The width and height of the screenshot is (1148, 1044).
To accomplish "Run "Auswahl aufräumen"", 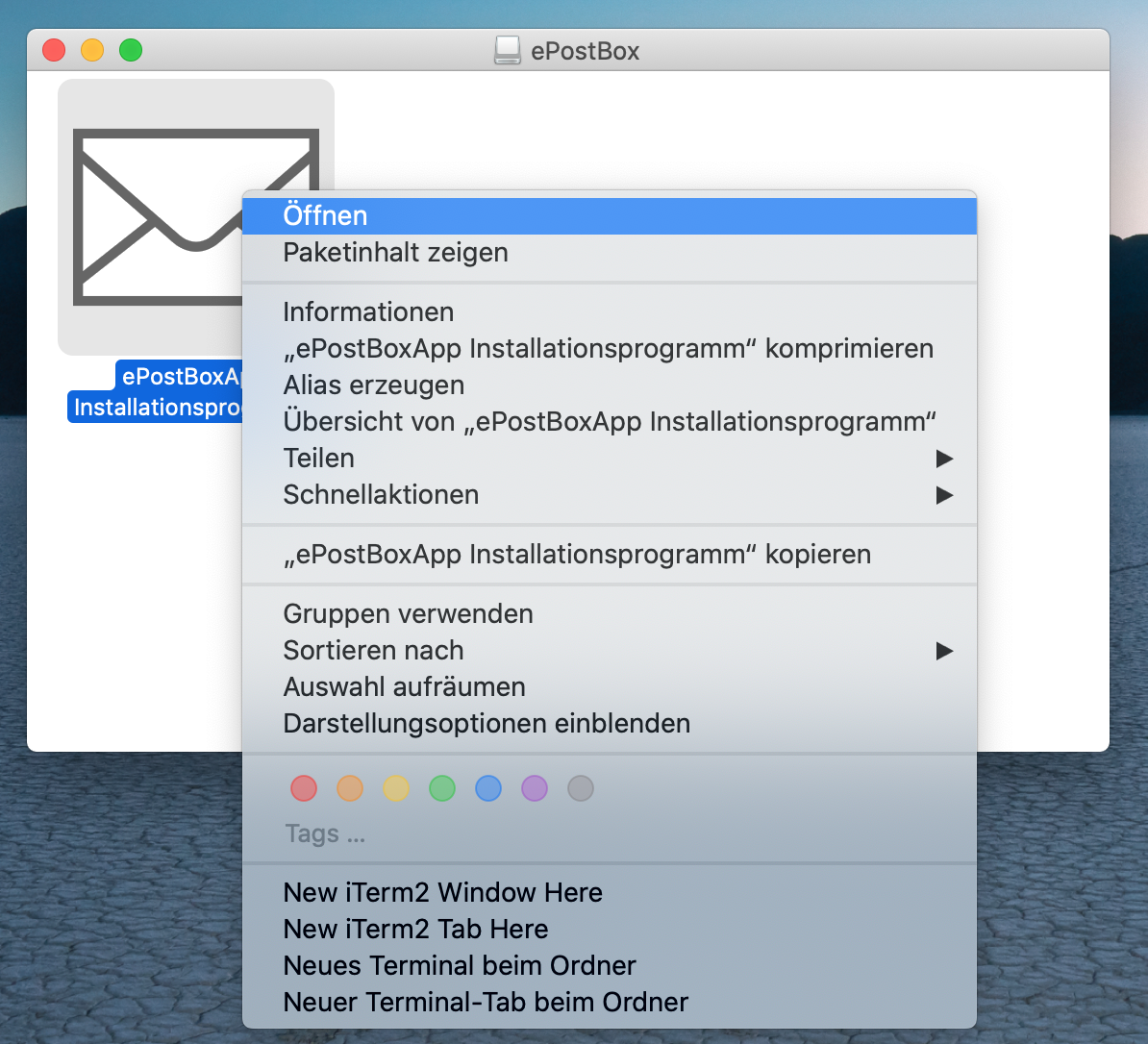I will point(404,687).
